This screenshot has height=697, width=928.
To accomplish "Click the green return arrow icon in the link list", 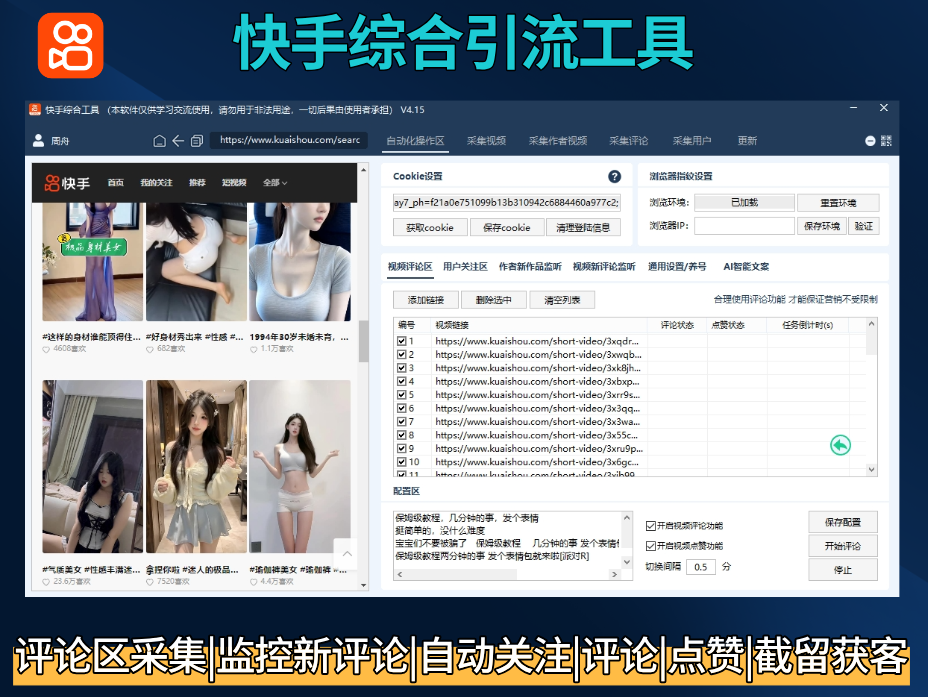I will pyautogui.click(x=840, y=444).
